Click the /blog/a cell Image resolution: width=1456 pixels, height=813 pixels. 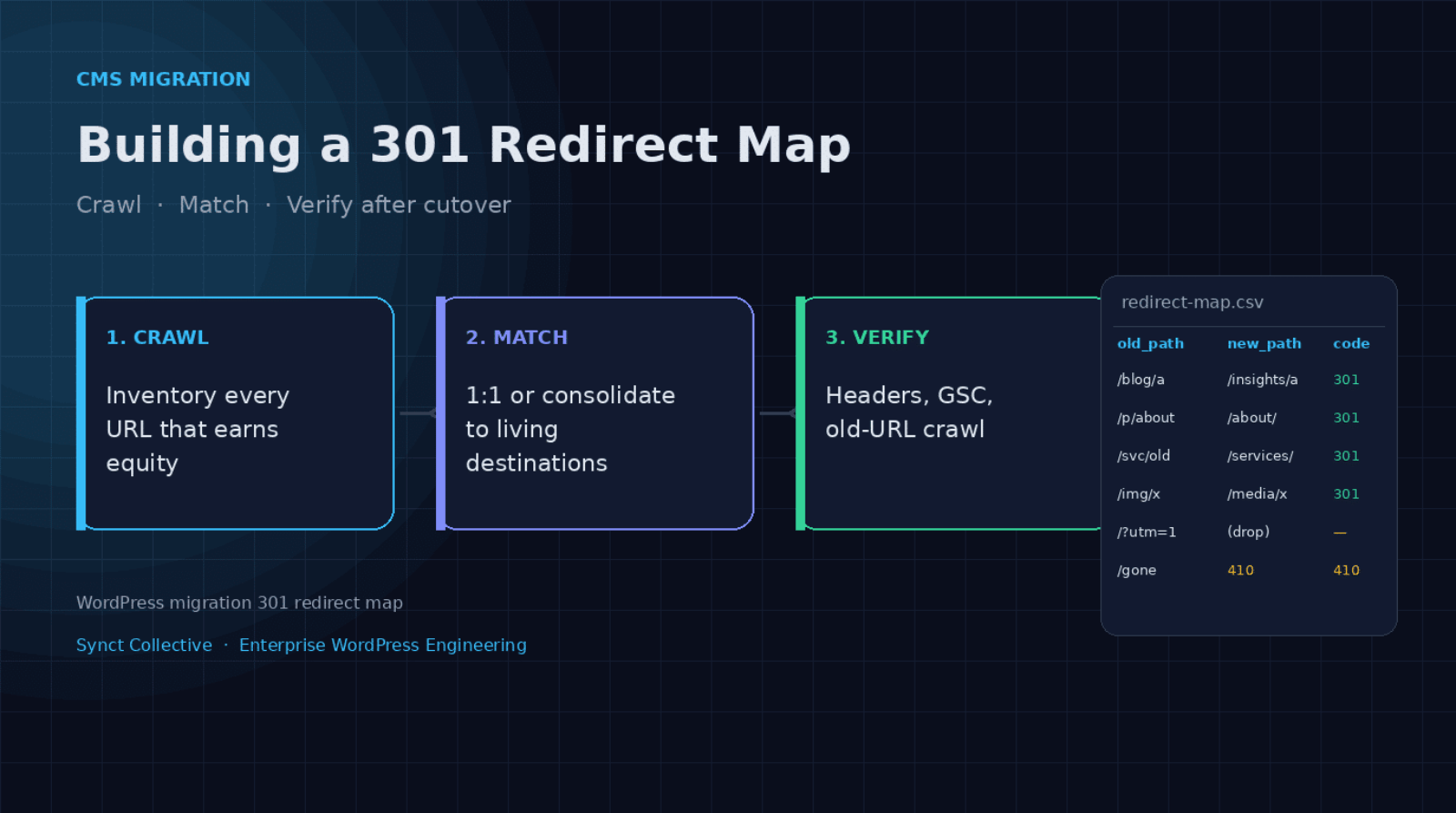point(1141,380)
